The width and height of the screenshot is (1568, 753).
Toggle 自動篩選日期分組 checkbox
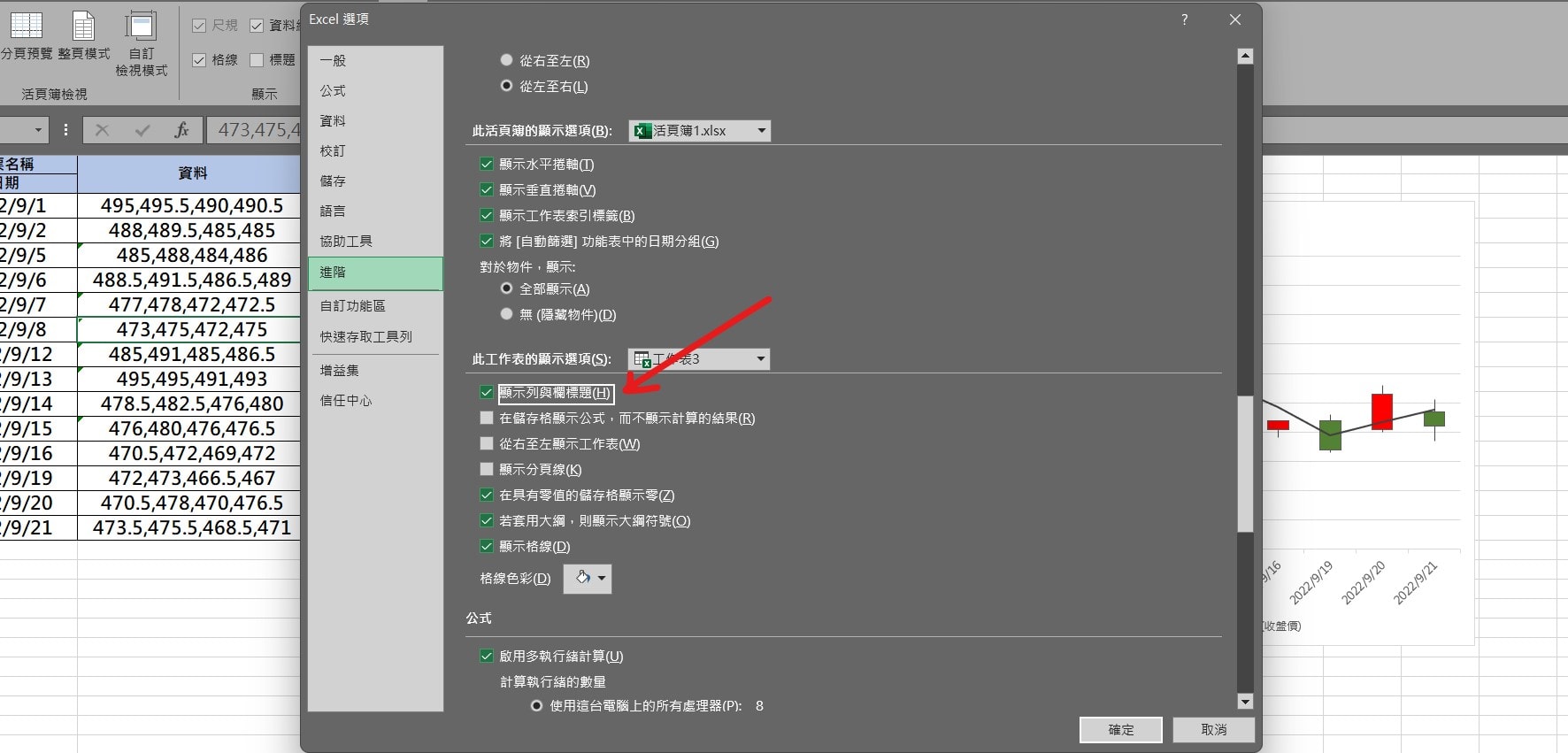pyautogui.click(x=487, y=241)
